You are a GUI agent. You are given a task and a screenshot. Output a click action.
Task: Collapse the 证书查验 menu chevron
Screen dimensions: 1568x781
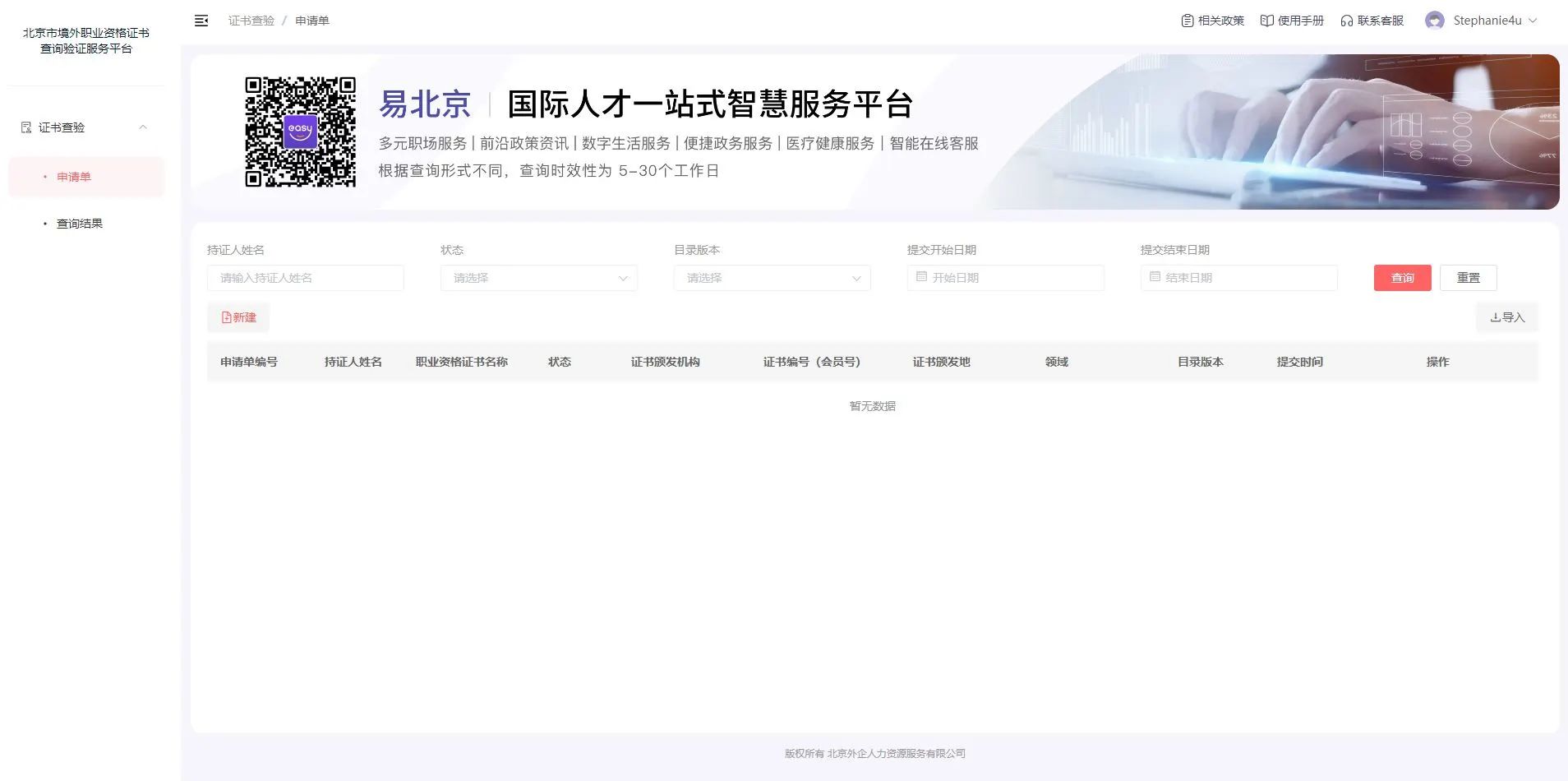143,127
